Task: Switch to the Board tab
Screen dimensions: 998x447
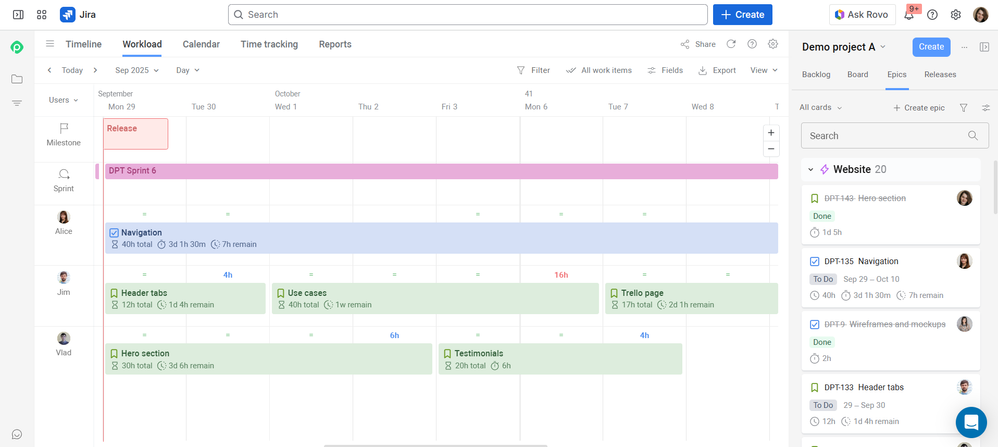Action: click(x=857, y=74)
